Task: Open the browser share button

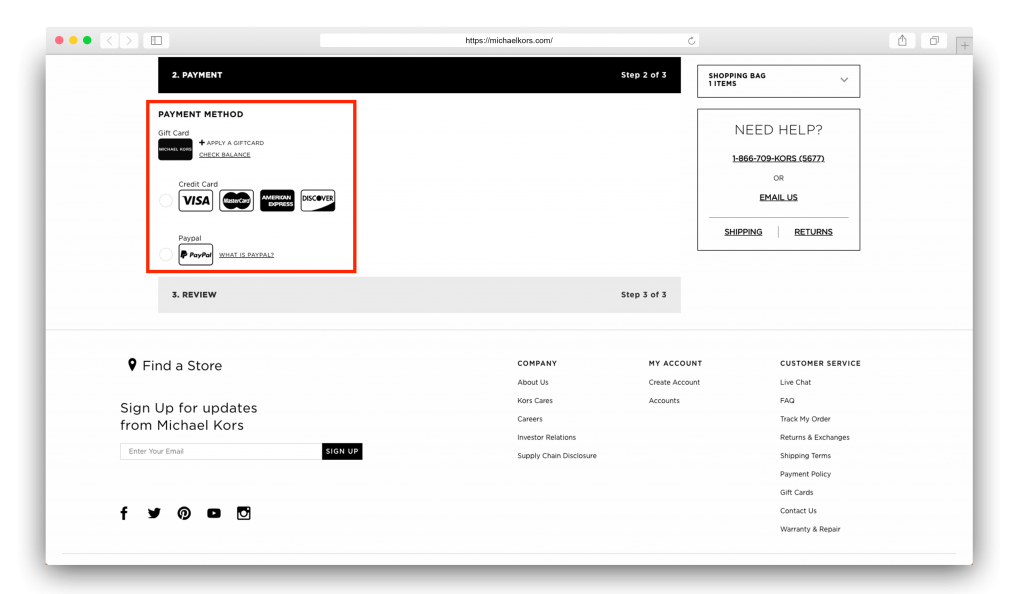Action: point(902,40)
